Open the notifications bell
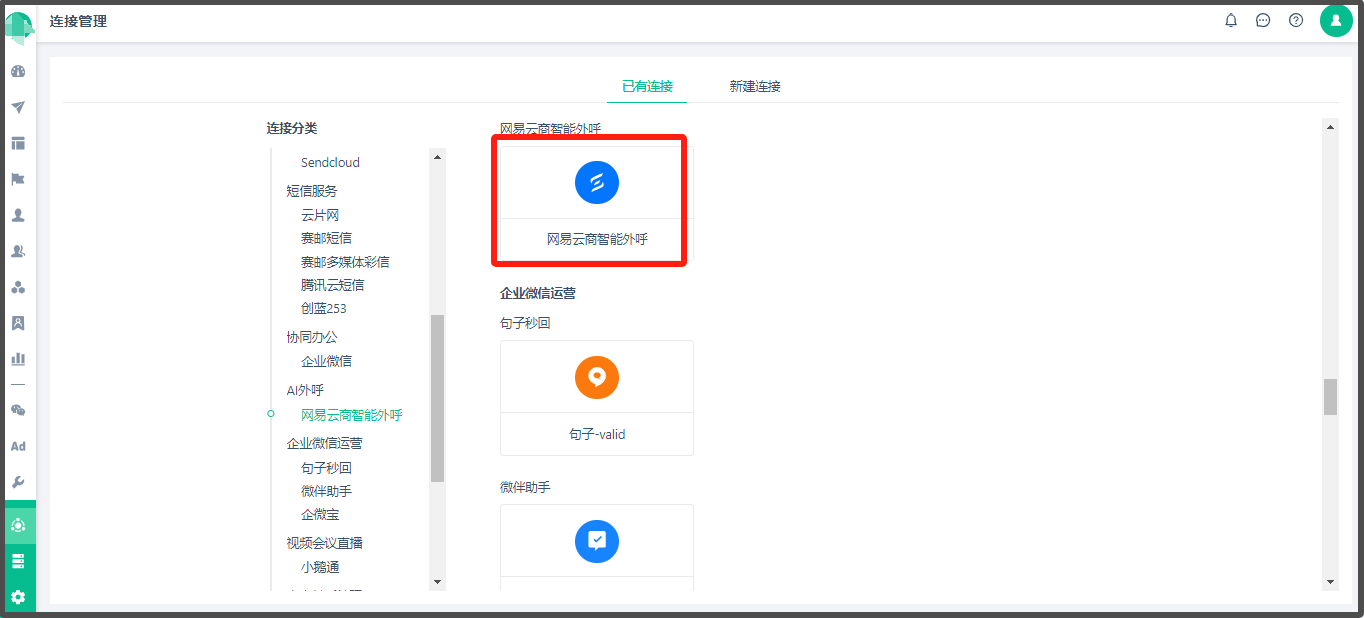Viewport: 1364px width, 618px height. coord(1231,20)
